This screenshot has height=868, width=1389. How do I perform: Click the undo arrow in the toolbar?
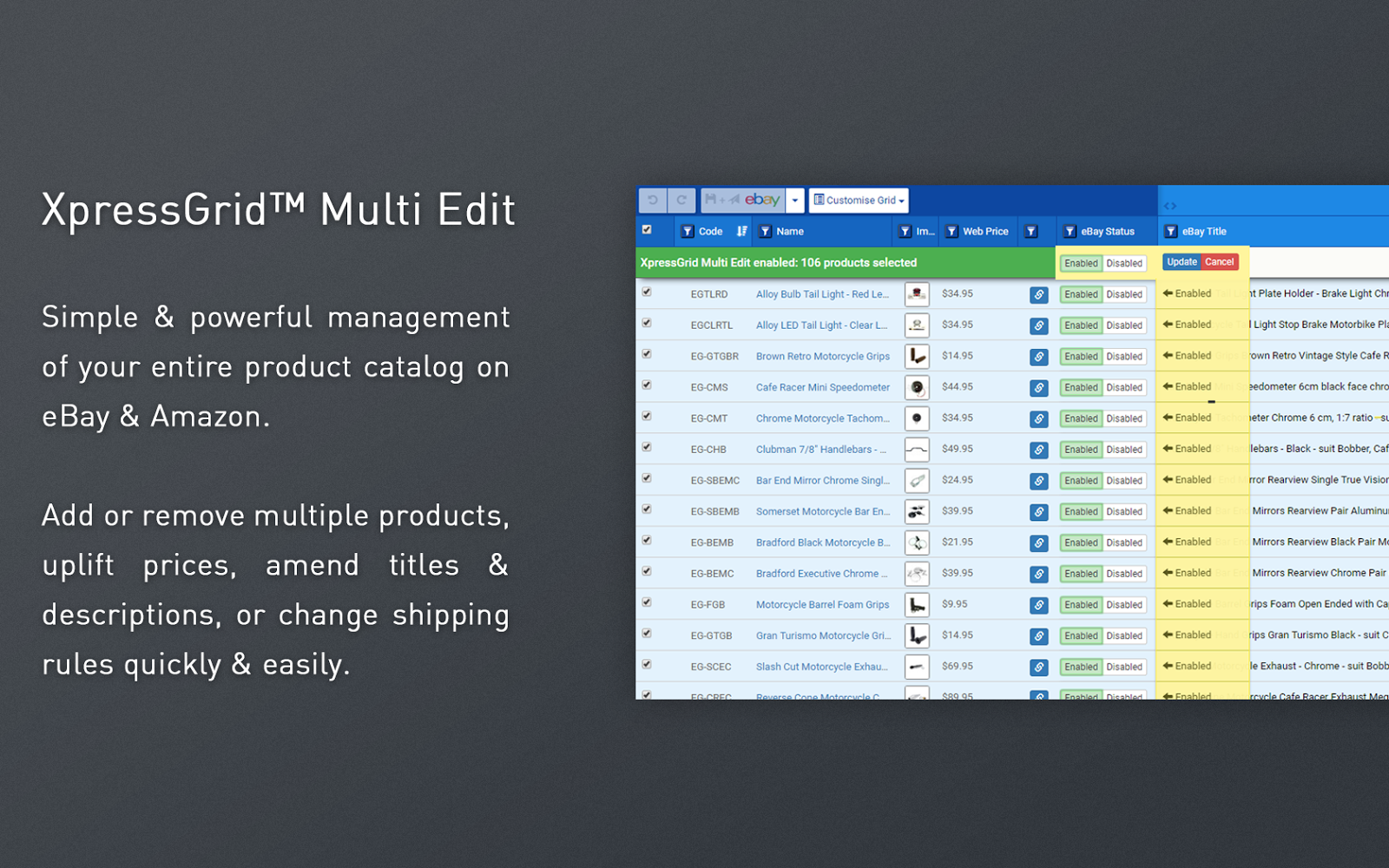pos(653,201)
